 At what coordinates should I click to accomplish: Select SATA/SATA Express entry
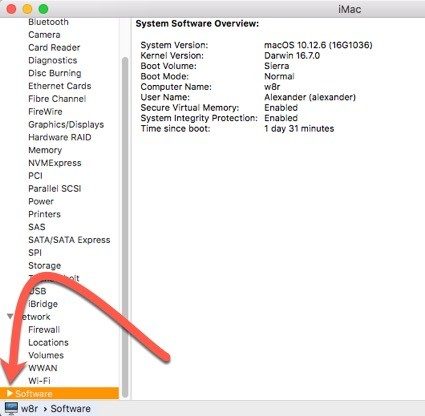point(69,240)
